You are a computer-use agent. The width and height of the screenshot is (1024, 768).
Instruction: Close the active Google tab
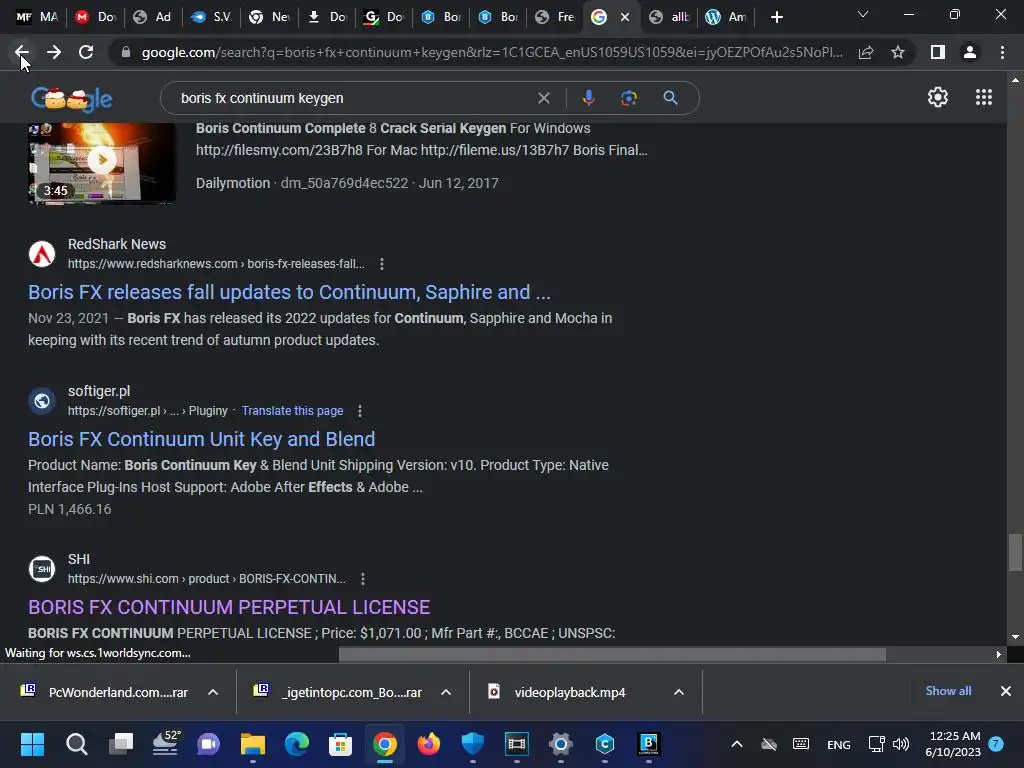(625, 17)
